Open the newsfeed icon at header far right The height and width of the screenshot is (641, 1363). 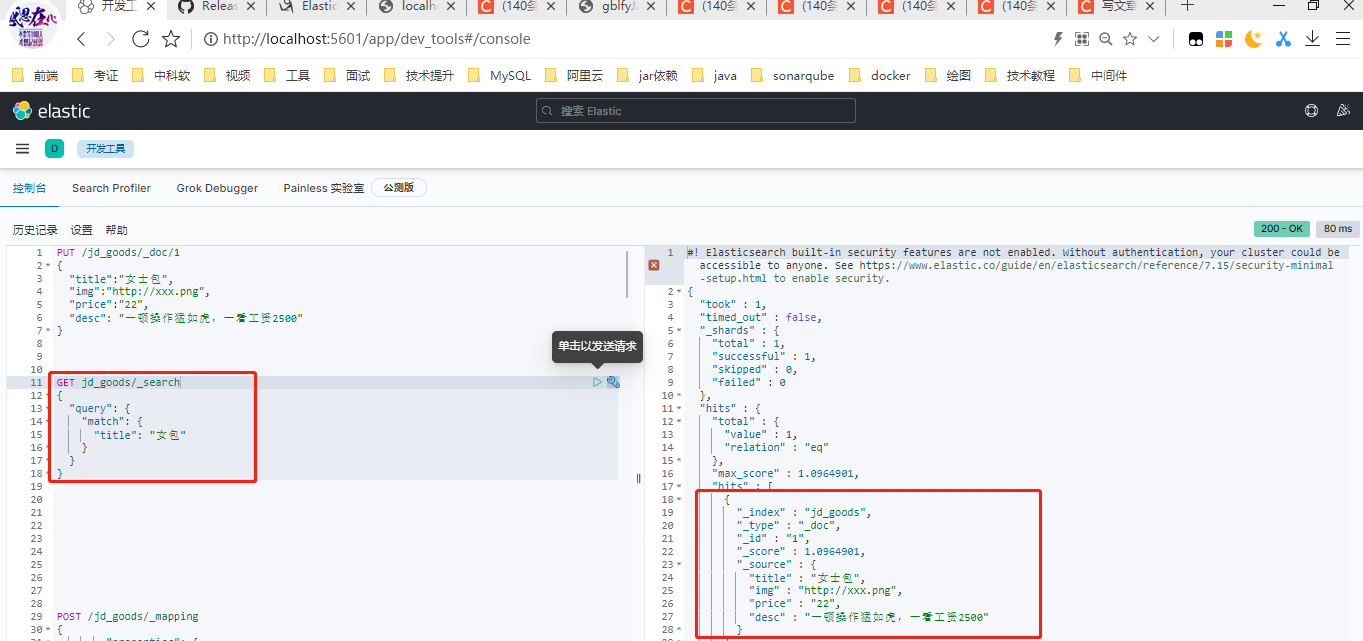[x=1344, y=111]
